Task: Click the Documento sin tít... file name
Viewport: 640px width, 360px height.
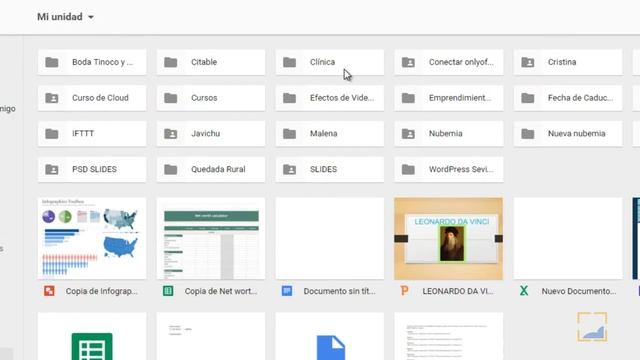Action: click(x=340, y=291)
